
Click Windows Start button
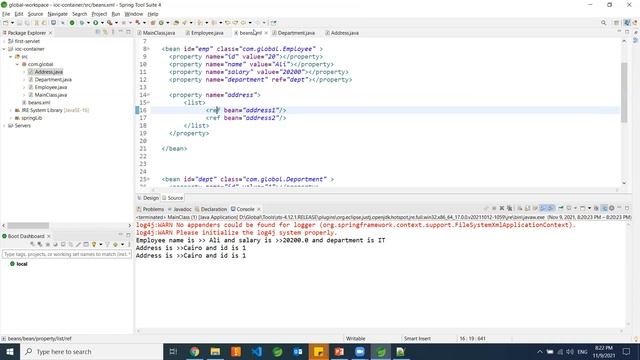click(x=10, y=351)
